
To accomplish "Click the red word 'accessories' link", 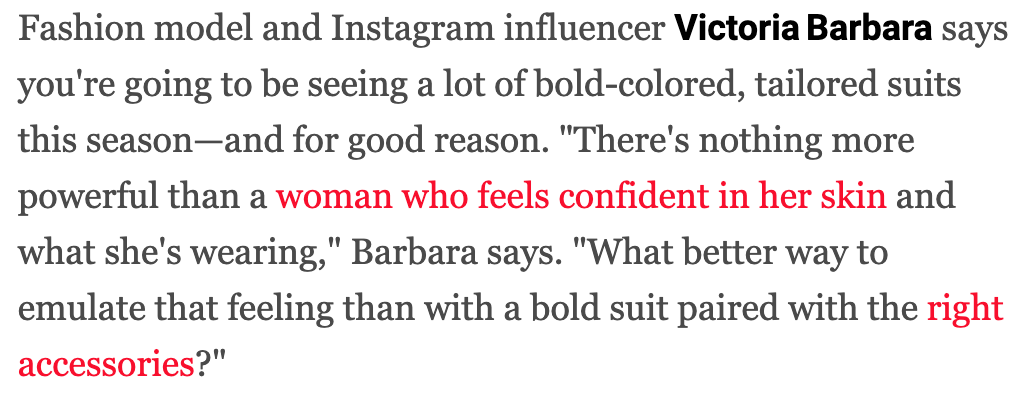I will click(x=106, y=364).
